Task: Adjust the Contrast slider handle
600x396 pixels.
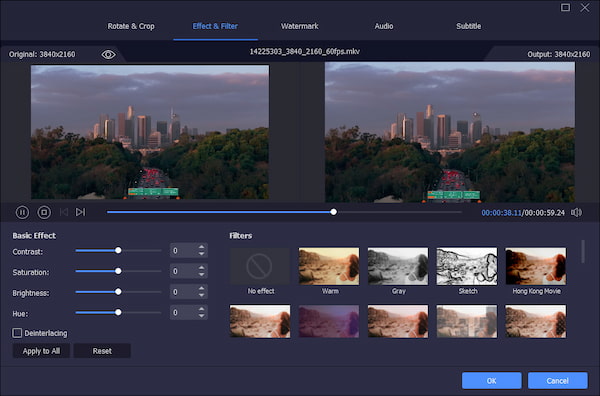Action: 118,250
